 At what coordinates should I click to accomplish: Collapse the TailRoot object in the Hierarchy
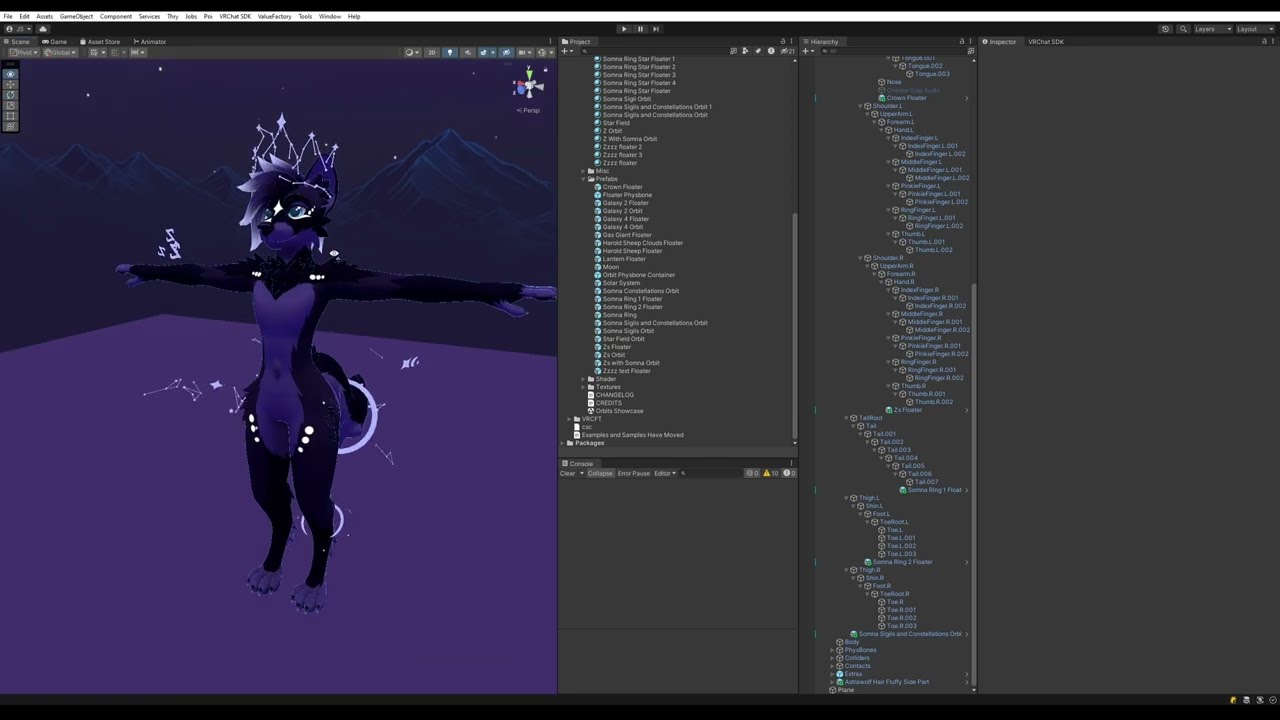pyautogui.click(x=846, y=418)
